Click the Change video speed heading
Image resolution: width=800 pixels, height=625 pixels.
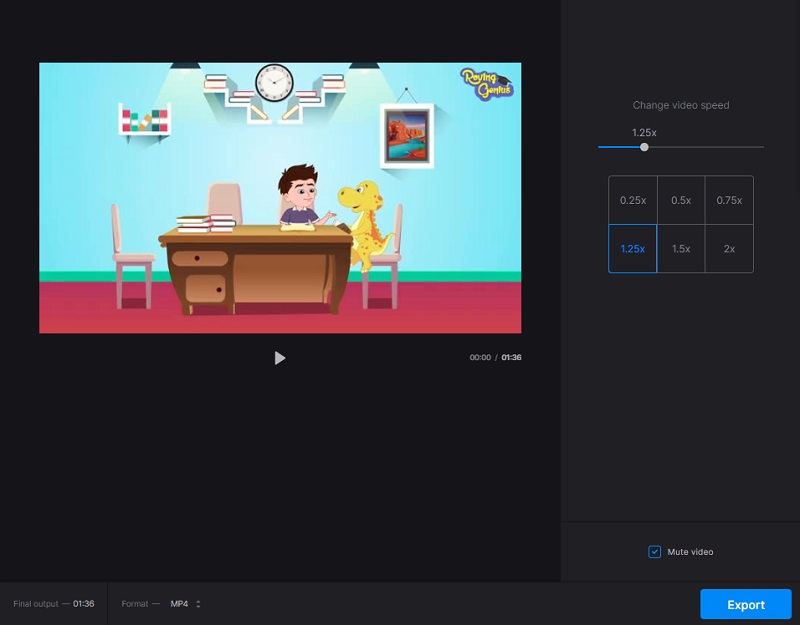click(681, 105)
